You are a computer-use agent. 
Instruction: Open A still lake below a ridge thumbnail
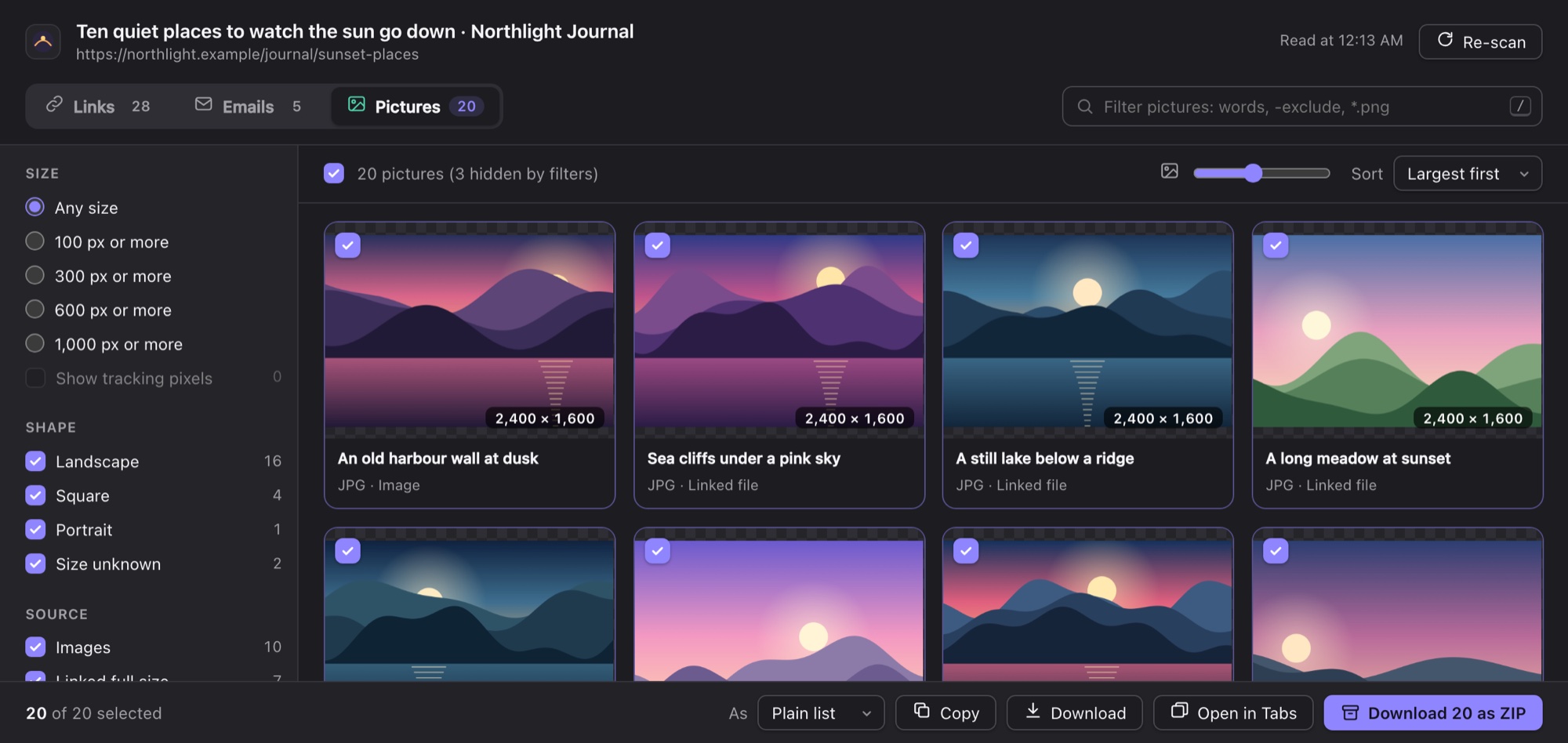1087,330
